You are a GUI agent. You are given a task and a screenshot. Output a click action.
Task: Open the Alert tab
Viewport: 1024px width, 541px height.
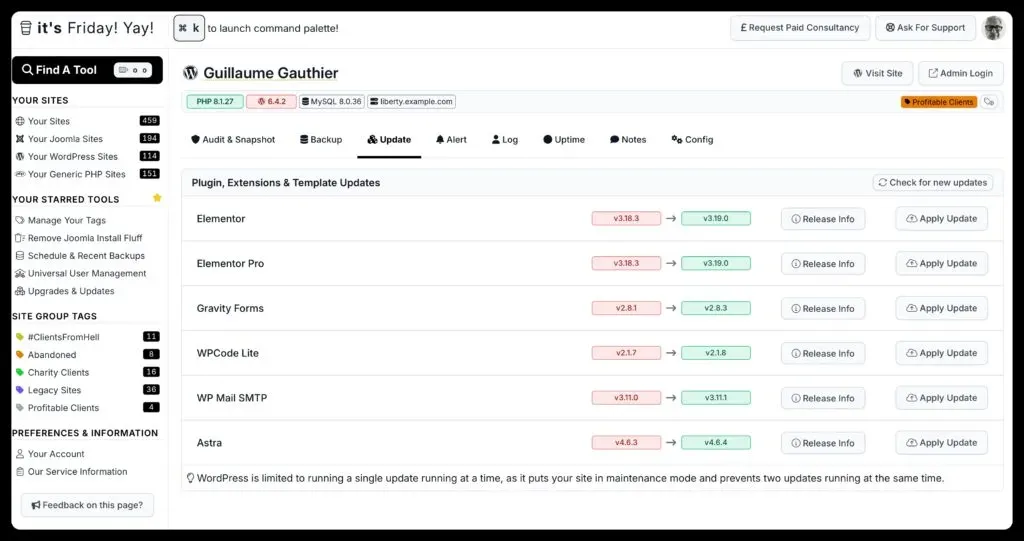[x=451, y=140]
